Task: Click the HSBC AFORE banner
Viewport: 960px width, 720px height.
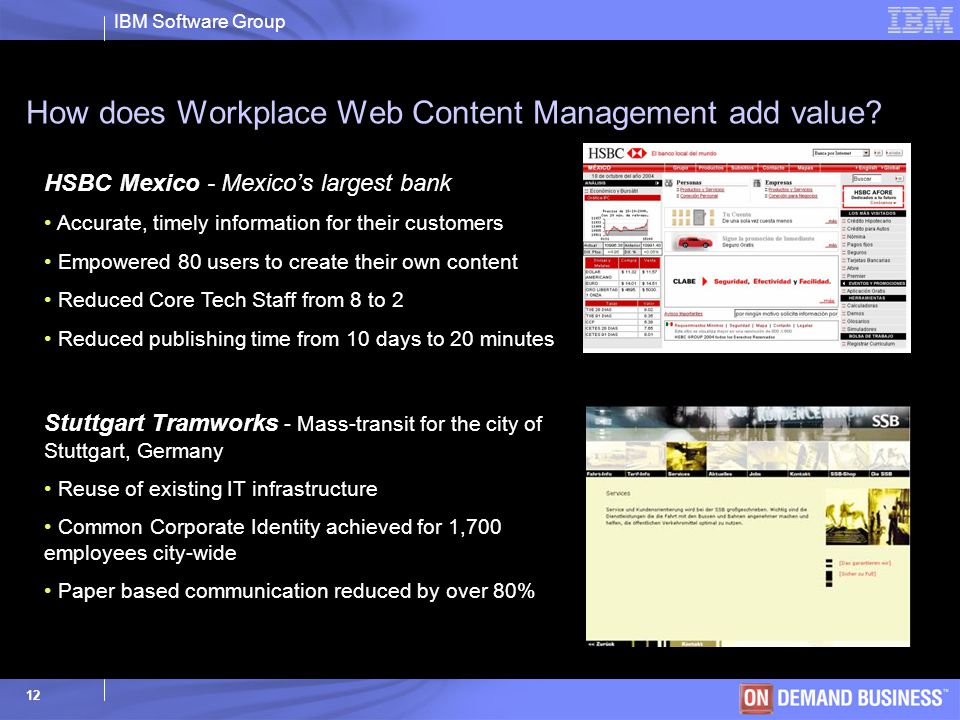Action: coord(873,196)
